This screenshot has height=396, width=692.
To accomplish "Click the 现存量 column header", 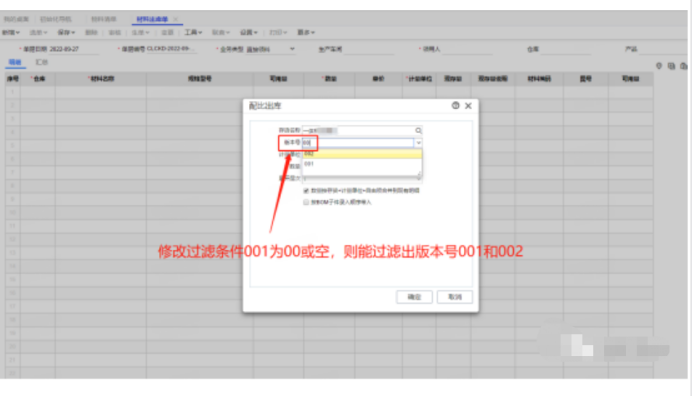I will click(453, 79).
